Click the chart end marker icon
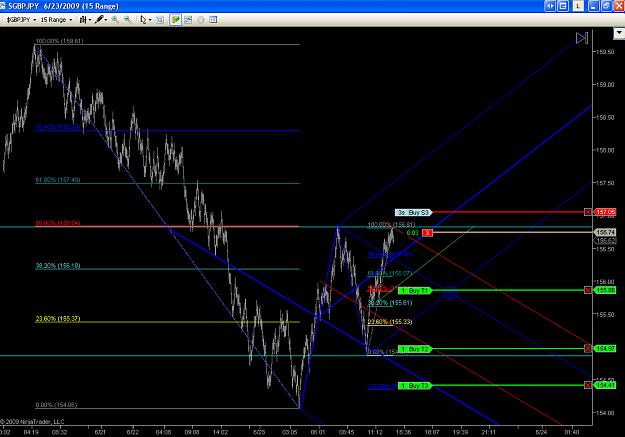Viewport: 625px width, 437px height. (582, 38)
